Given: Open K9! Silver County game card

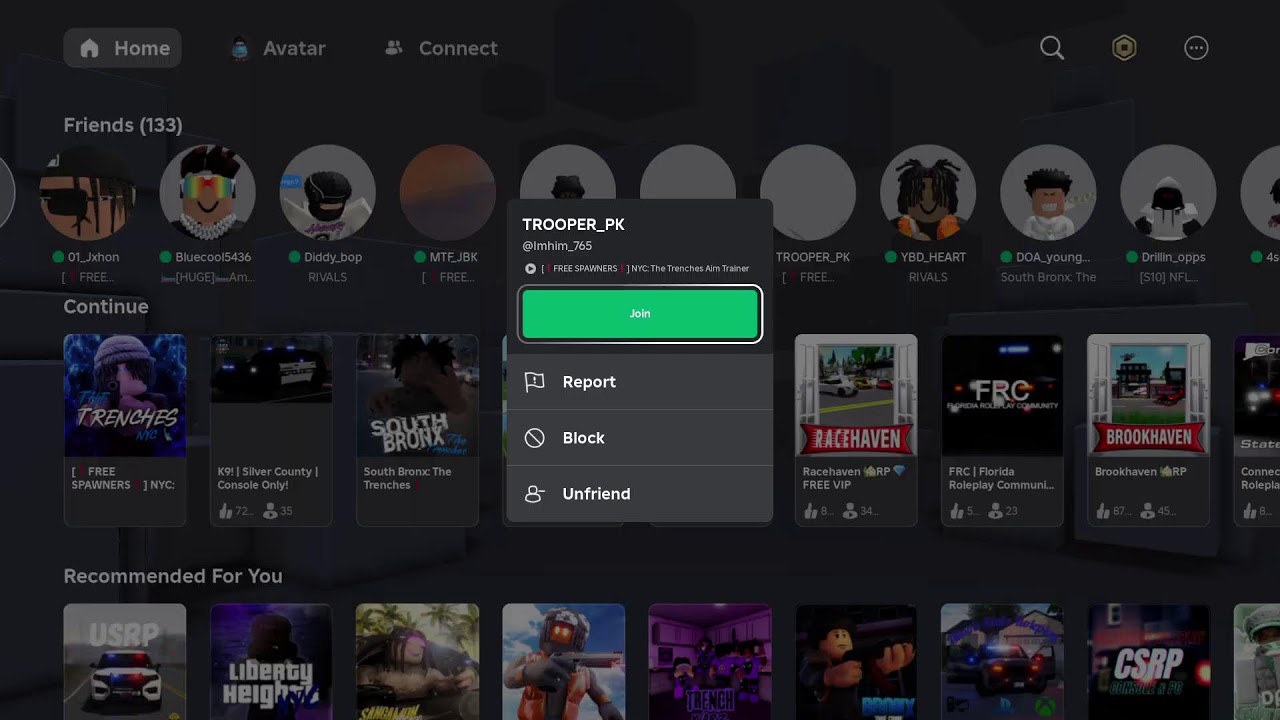Looking at the screenshot, I should [271, 430].
